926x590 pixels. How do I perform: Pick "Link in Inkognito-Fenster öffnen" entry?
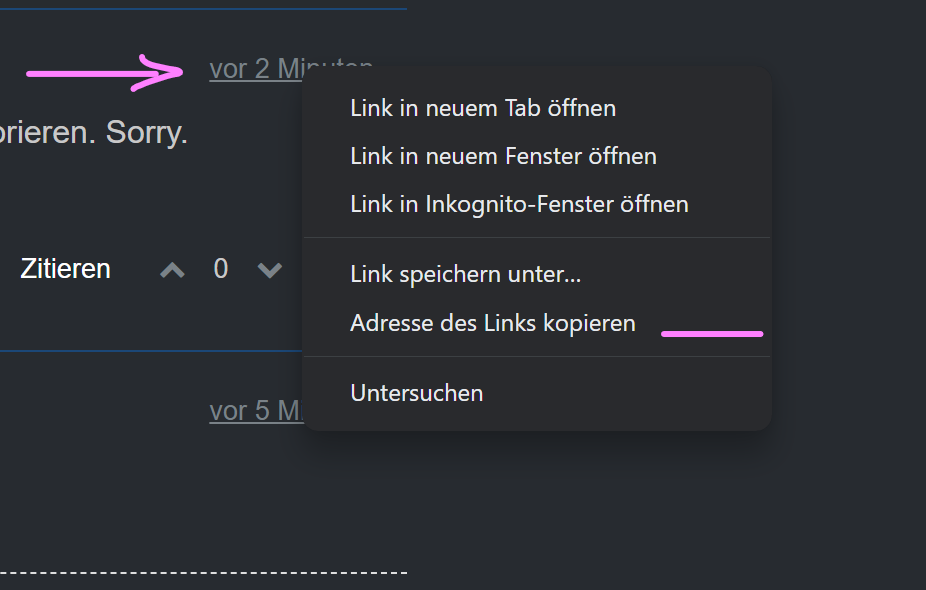point(519,205)
